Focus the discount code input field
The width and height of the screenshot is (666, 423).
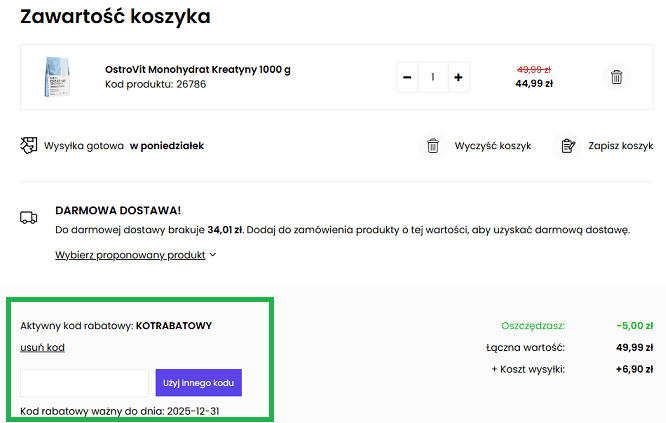(84, 383)
